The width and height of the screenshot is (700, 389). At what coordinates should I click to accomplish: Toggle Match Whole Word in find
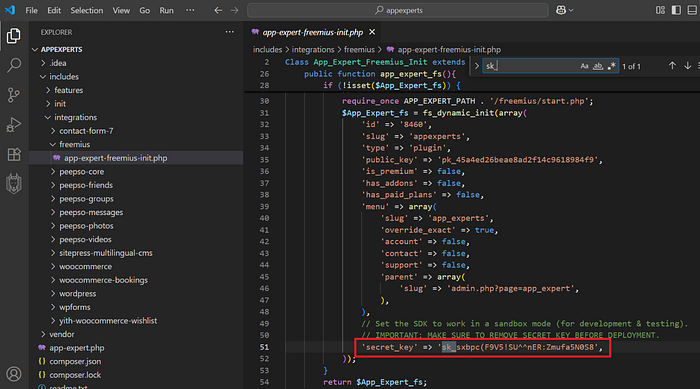tap(598, 66)
